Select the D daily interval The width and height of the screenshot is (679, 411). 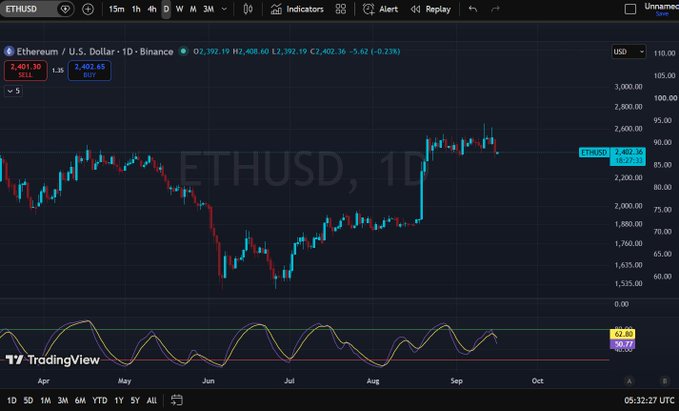(166, 9)
